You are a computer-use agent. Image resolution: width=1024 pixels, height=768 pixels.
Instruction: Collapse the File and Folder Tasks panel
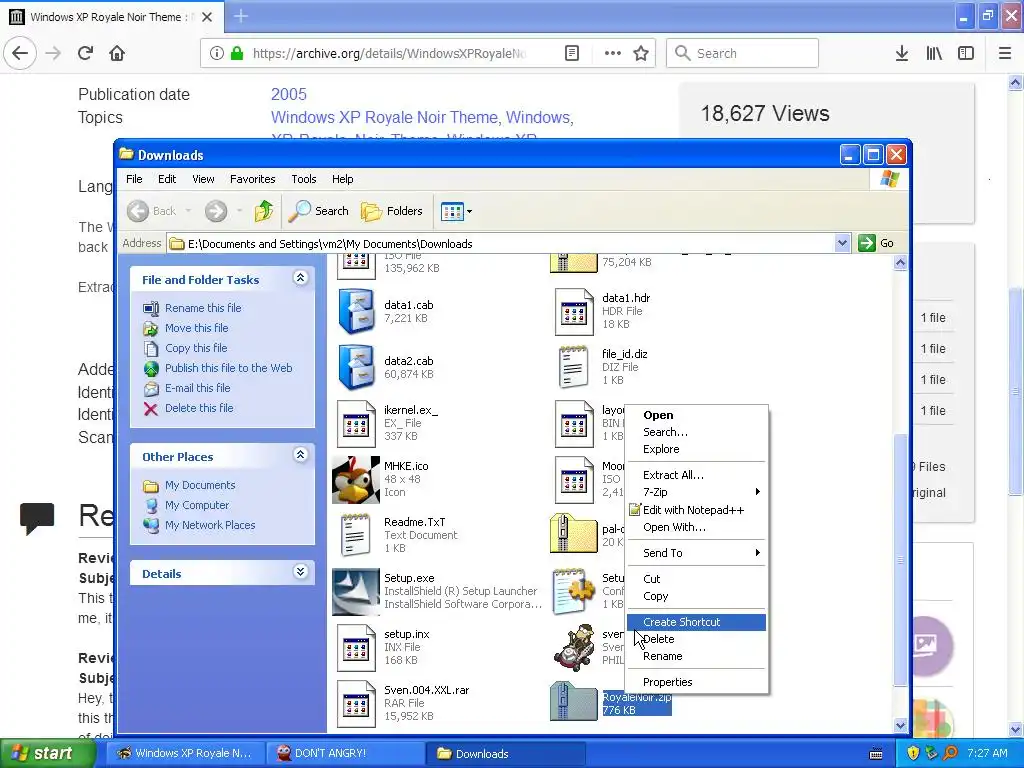point(300,278)
